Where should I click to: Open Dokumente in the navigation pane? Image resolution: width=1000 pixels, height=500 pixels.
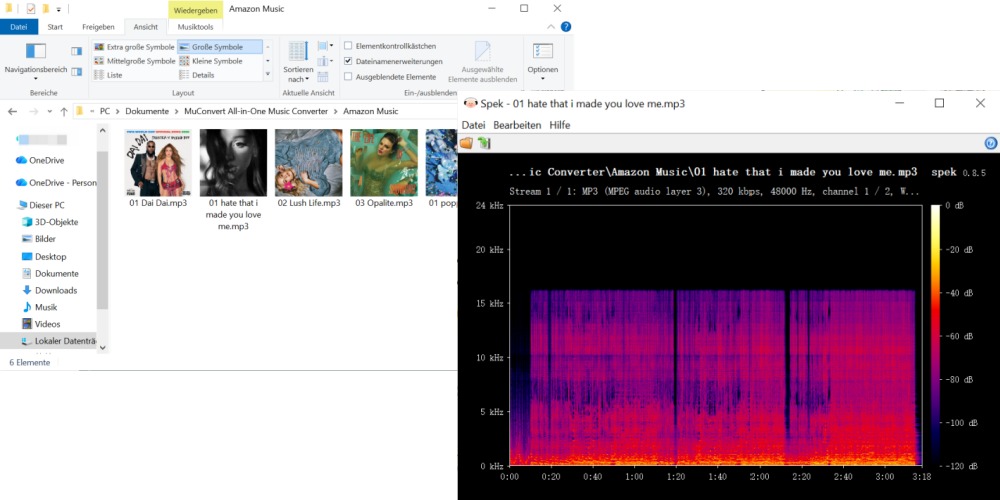57,274
